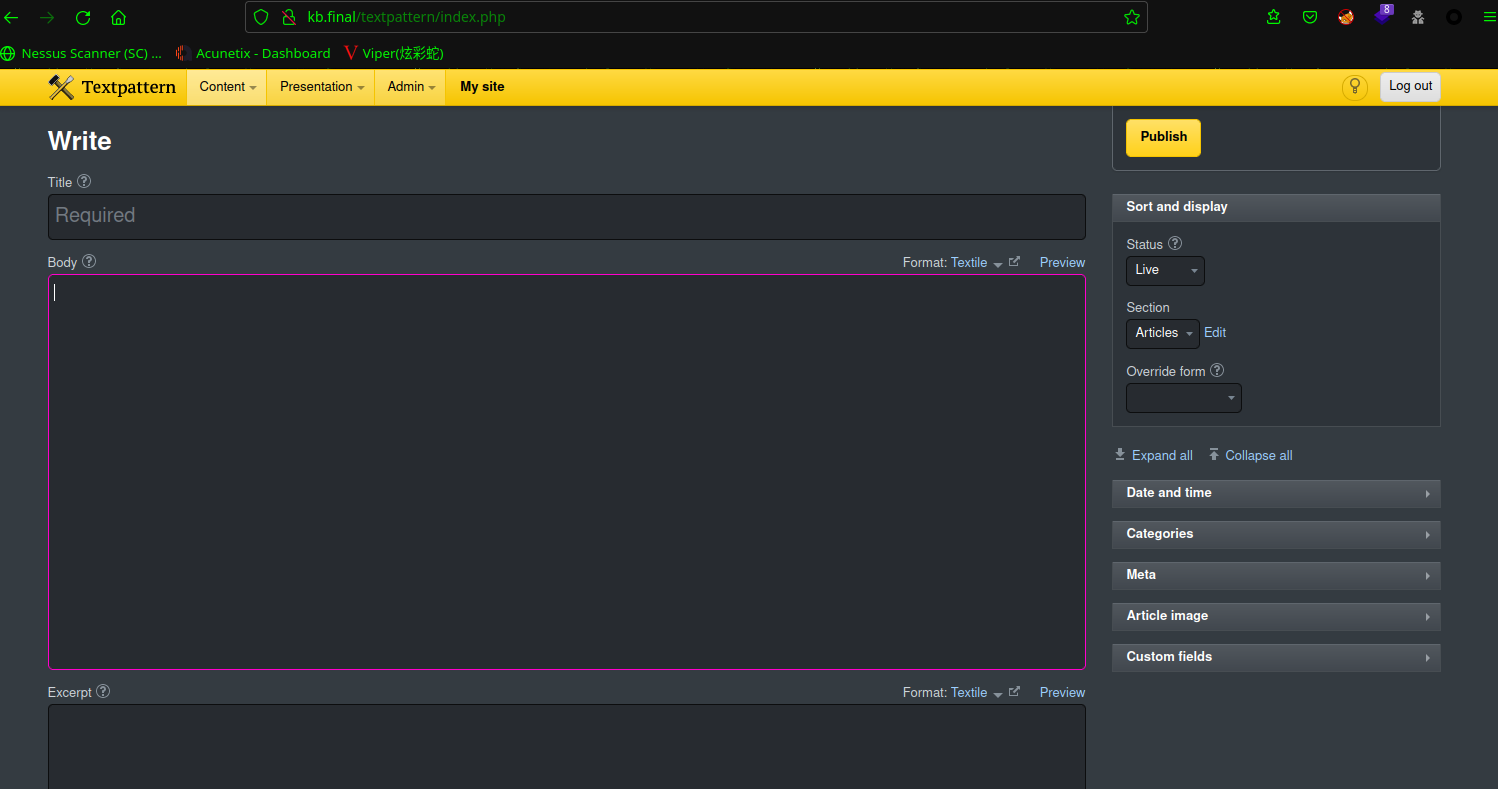Click the Excerpt Preview link

click(1062, 692)
